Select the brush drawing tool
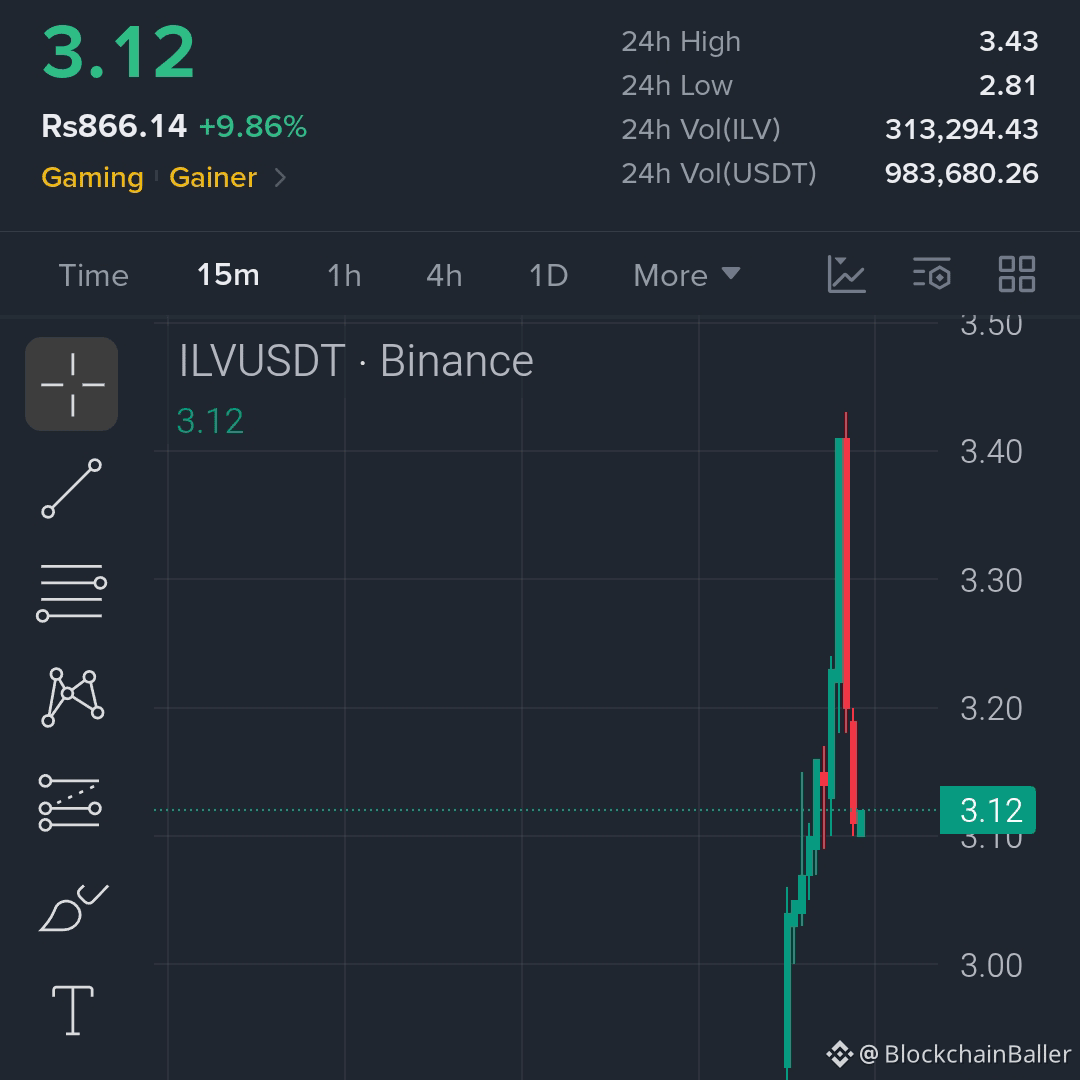The width and height of the screenshot is (1080, 1080). [74, 908]
